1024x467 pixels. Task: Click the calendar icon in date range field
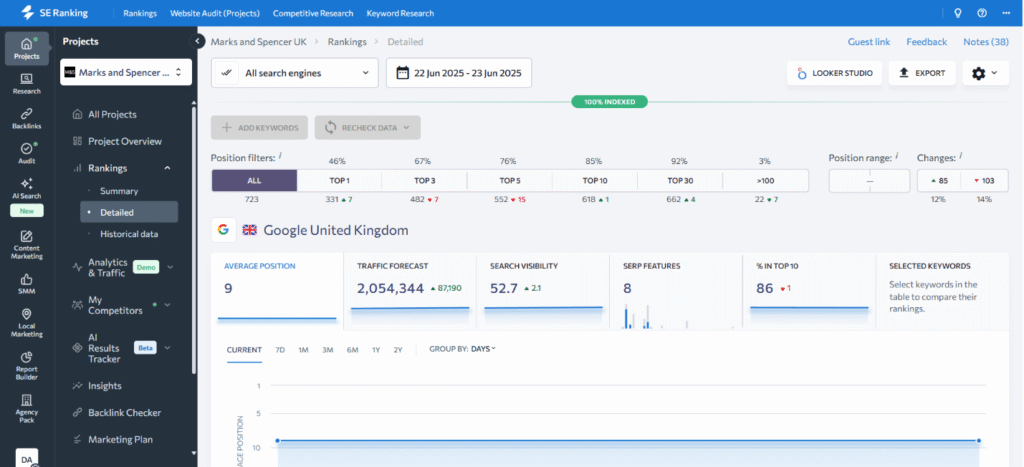pos(403,72)
